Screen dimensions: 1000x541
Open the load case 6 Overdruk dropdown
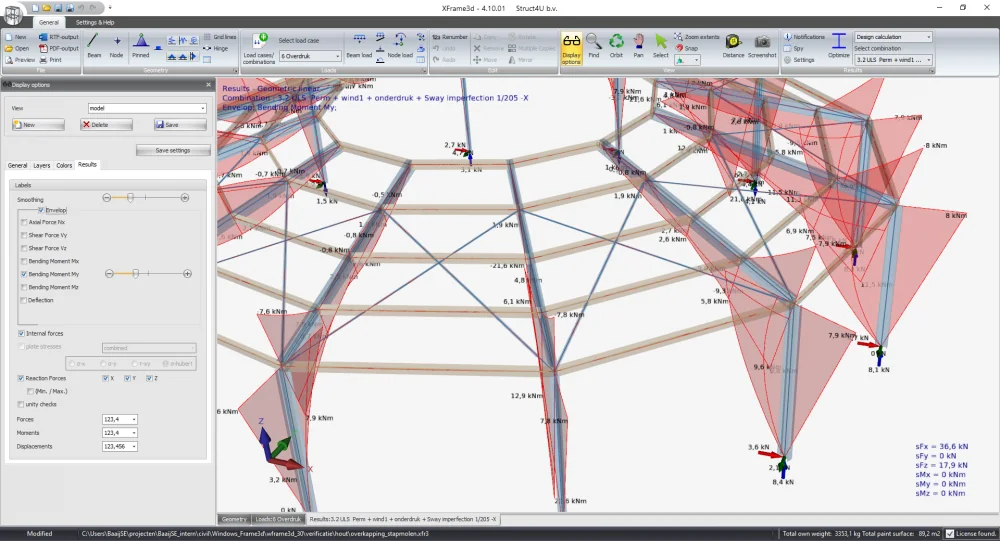point(310,56)
